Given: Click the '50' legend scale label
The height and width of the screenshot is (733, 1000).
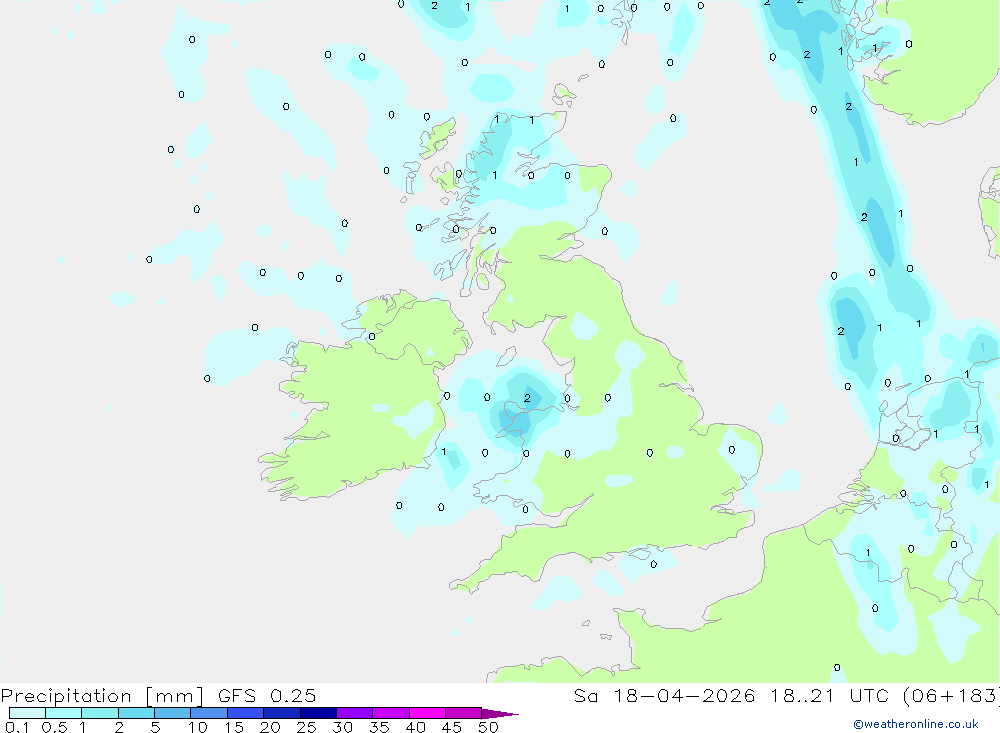Looking at the screenshot, I should pos(488,727).
